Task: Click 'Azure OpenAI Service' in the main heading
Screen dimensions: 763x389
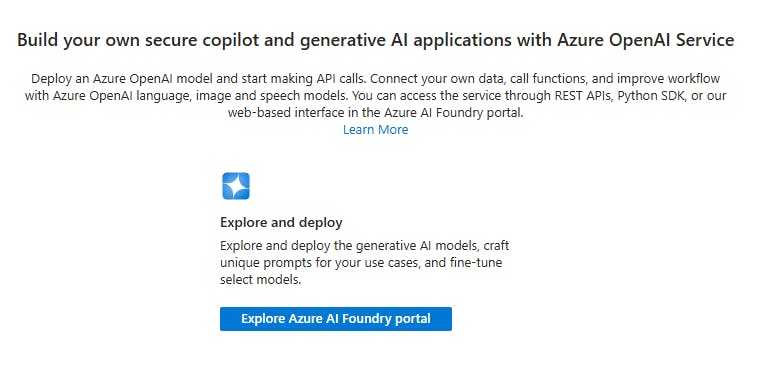Action: 646,39
